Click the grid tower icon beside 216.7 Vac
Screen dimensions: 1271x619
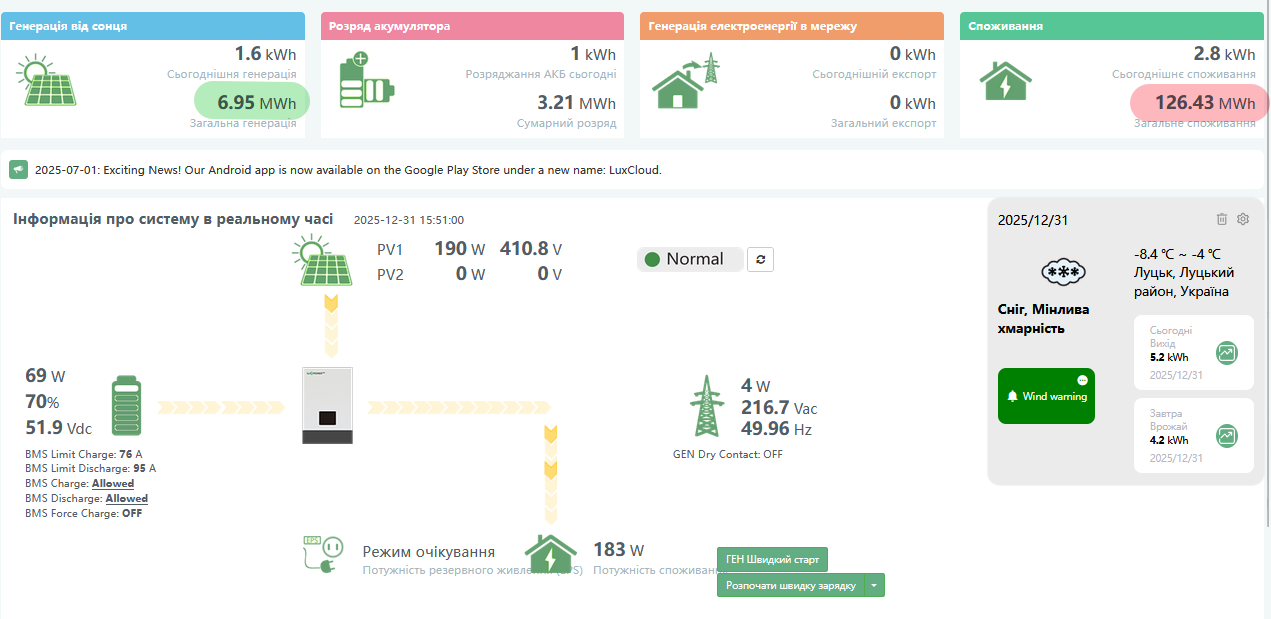(x=706, y=406)
